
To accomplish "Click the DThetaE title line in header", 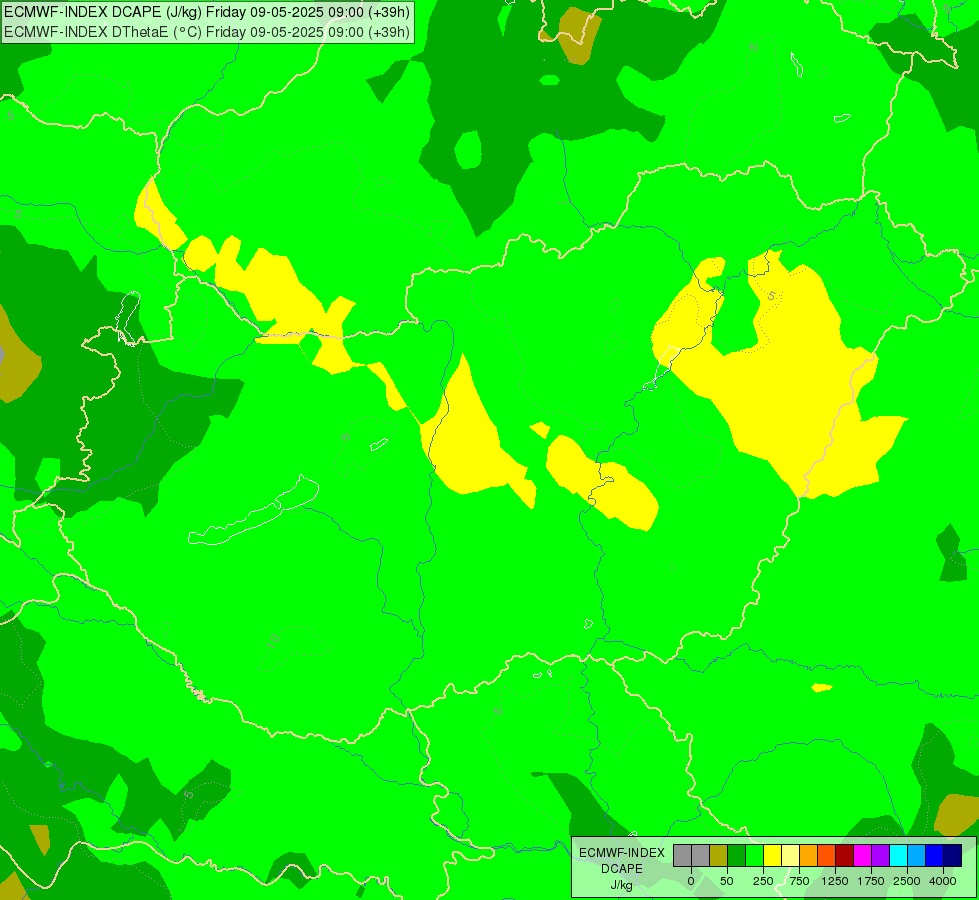I will pos(207,31).
